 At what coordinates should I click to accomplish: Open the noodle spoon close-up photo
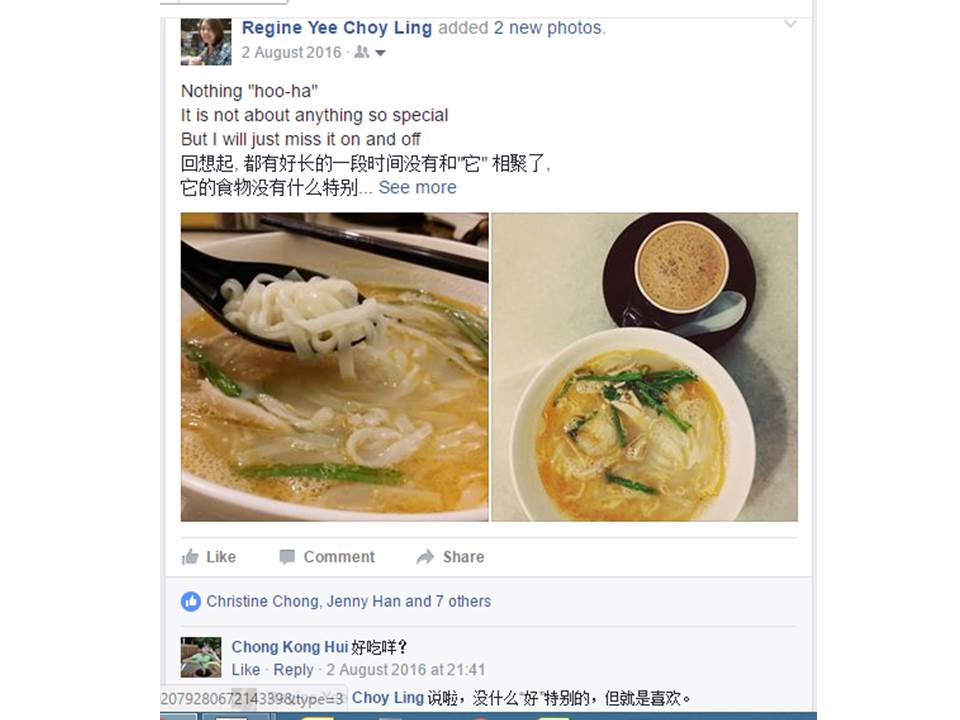pos(334,367)
